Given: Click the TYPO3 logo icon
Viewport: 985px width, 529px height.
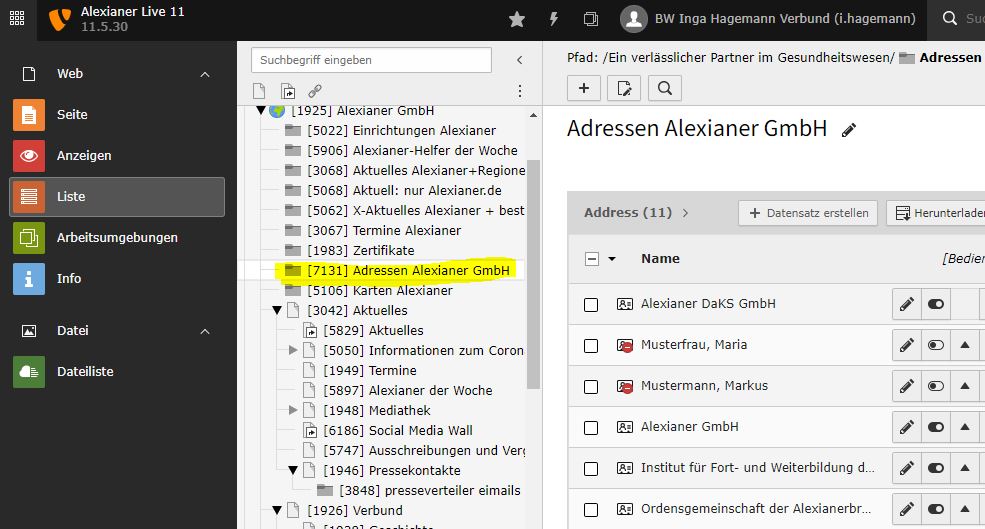Looking at the screenshot, I should (60, 19).
